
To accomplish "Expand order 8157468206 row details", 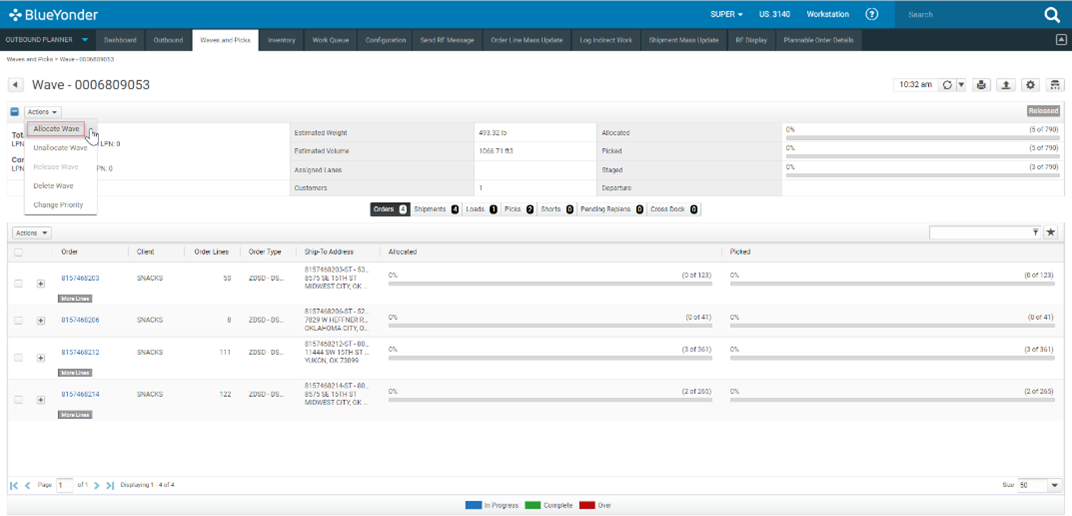I will pos(41,320).
